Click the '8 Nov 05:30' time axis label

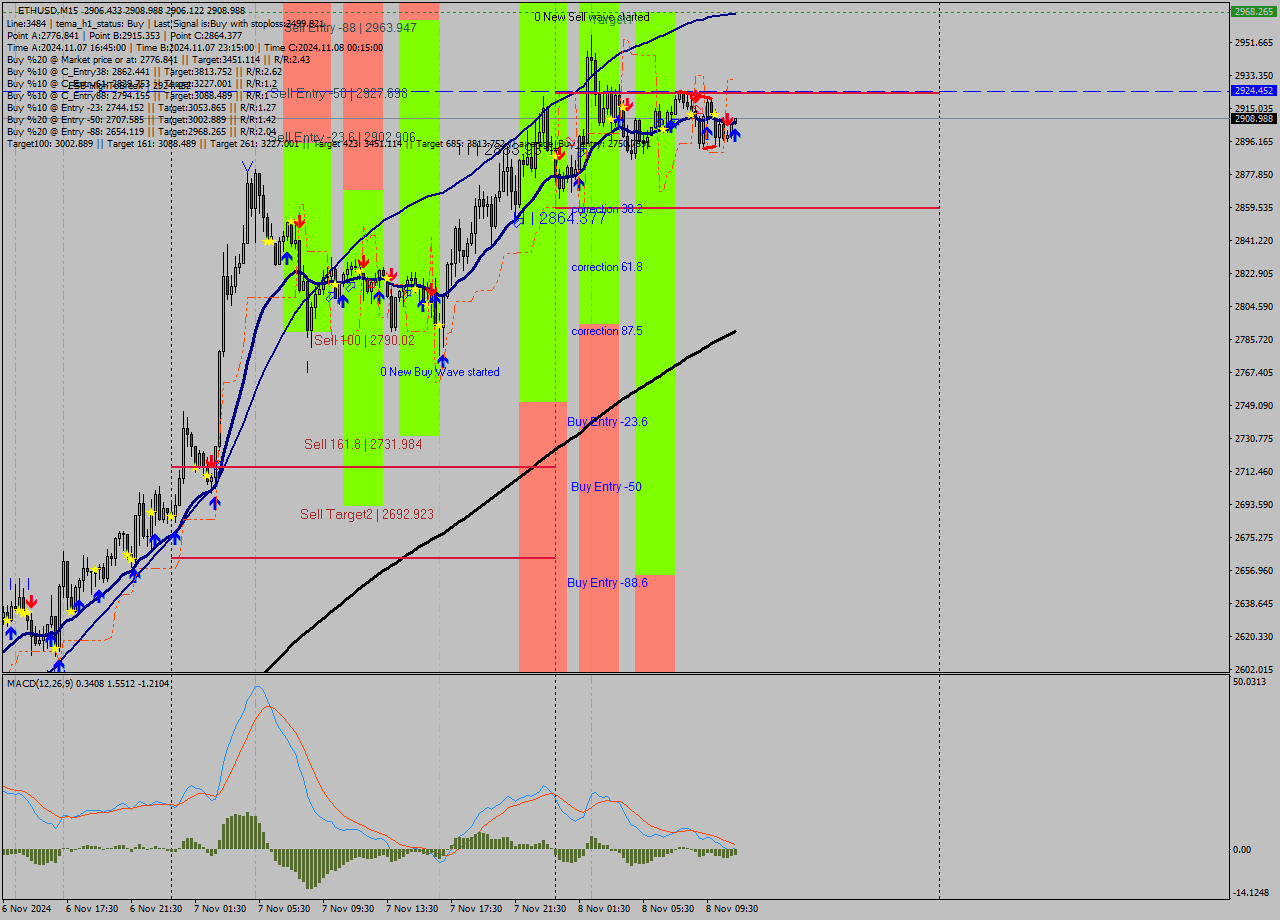(668, 909)
